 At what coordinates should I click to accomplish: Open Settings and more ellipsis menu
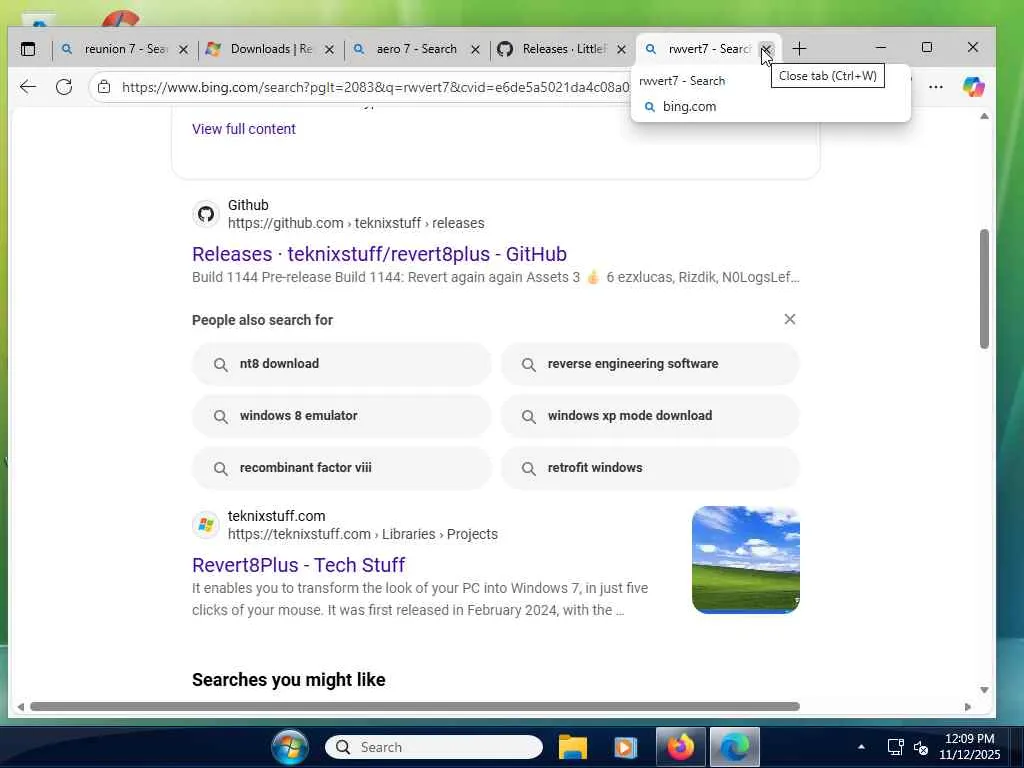(x=936, y=87)
